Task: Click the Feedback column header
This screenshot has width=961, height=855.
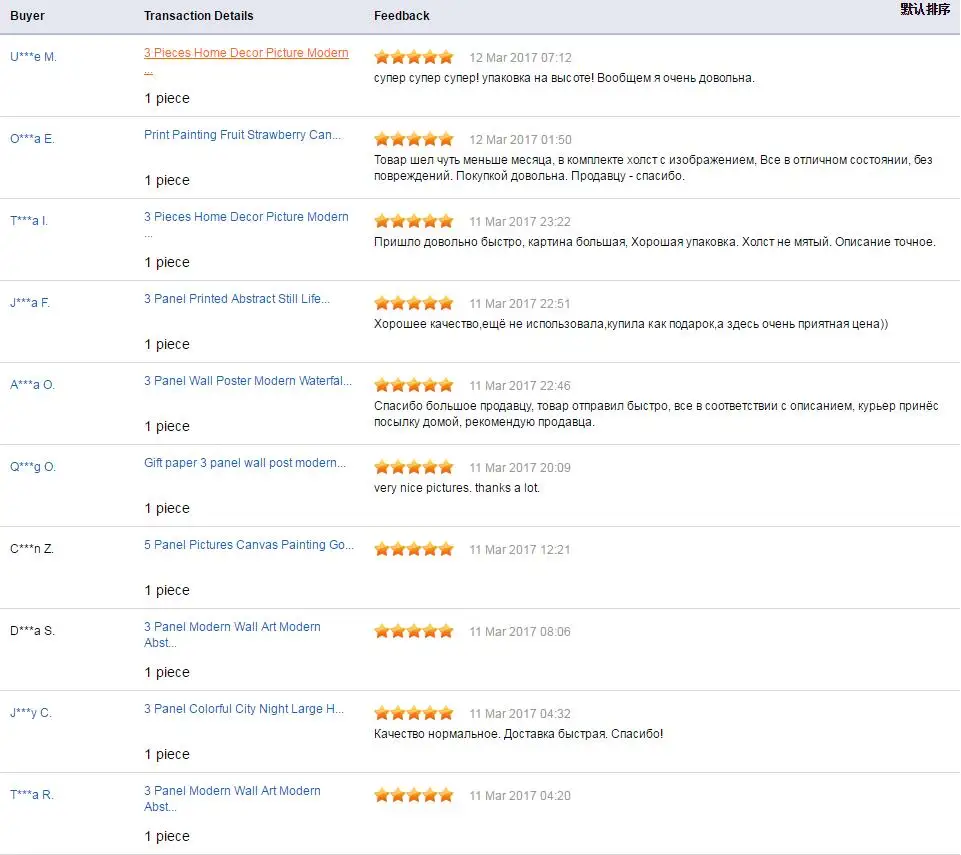Action: coord(401,15)
